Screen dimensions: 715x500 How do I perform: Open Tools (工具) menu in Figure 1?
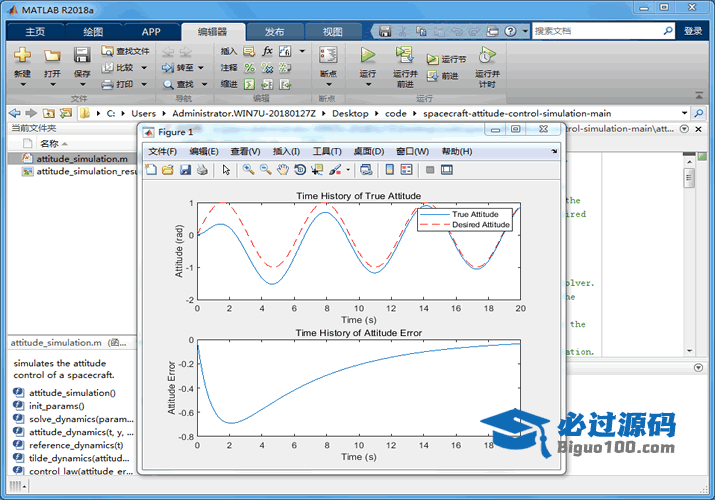point(327,151)
